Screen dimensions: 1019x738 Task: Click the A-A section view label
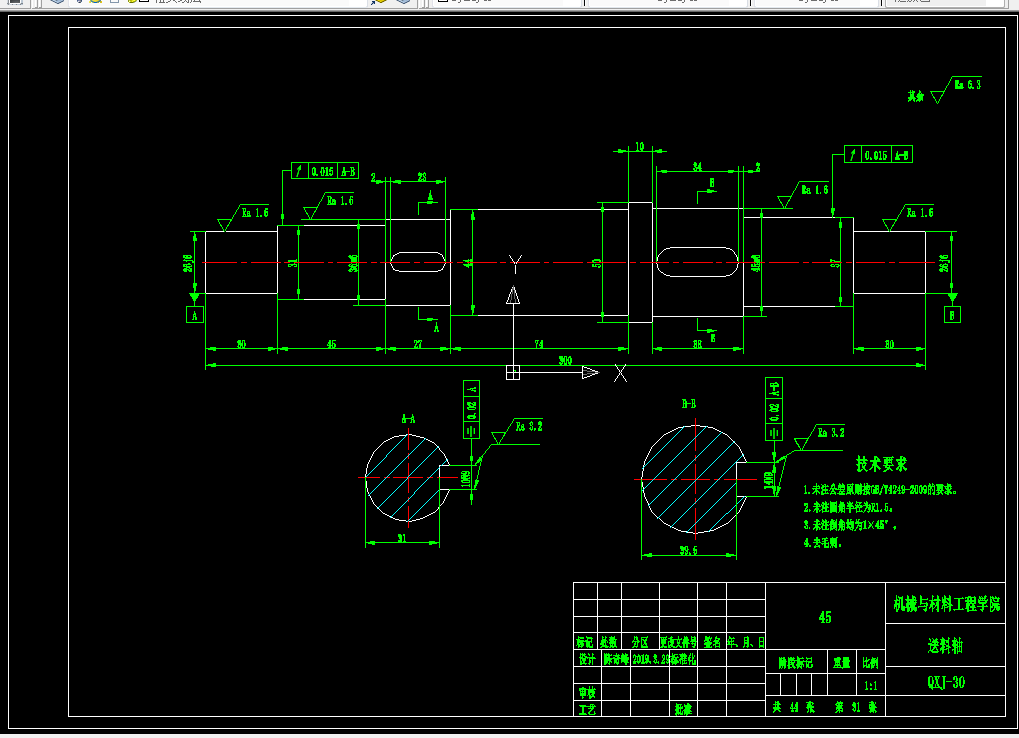[x=408, y=419]
